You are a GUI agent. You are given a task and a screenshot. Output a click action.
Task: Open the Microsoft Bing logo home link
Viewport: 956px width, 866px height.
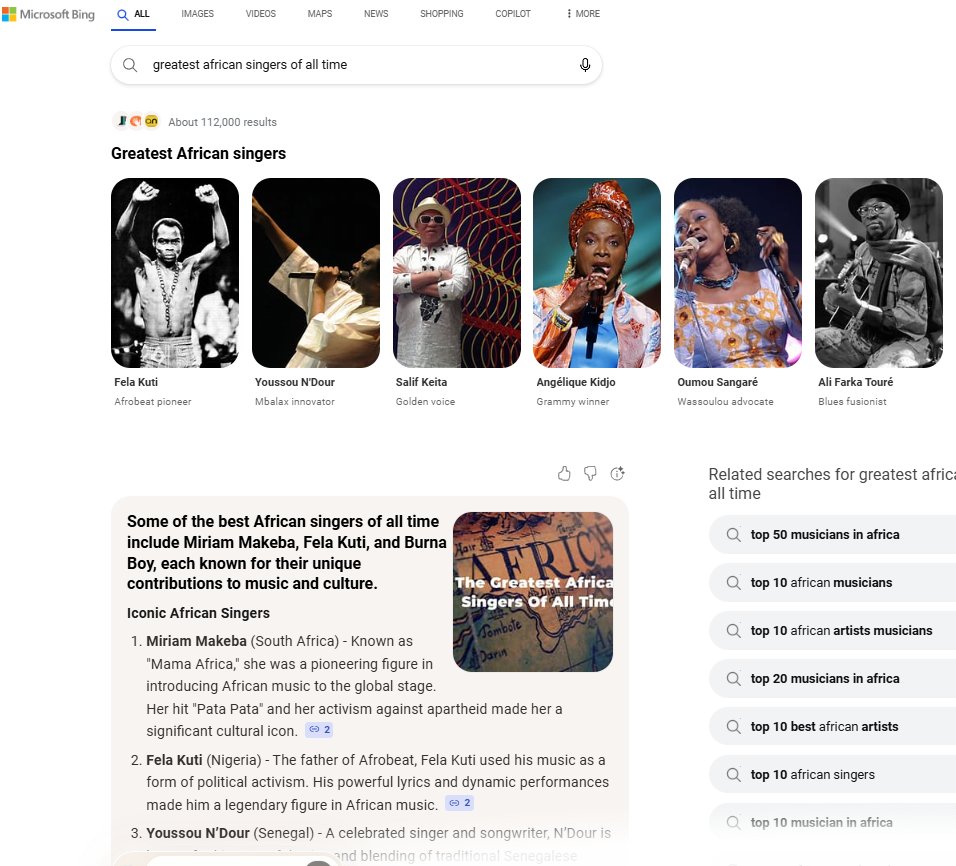(49, 14)
